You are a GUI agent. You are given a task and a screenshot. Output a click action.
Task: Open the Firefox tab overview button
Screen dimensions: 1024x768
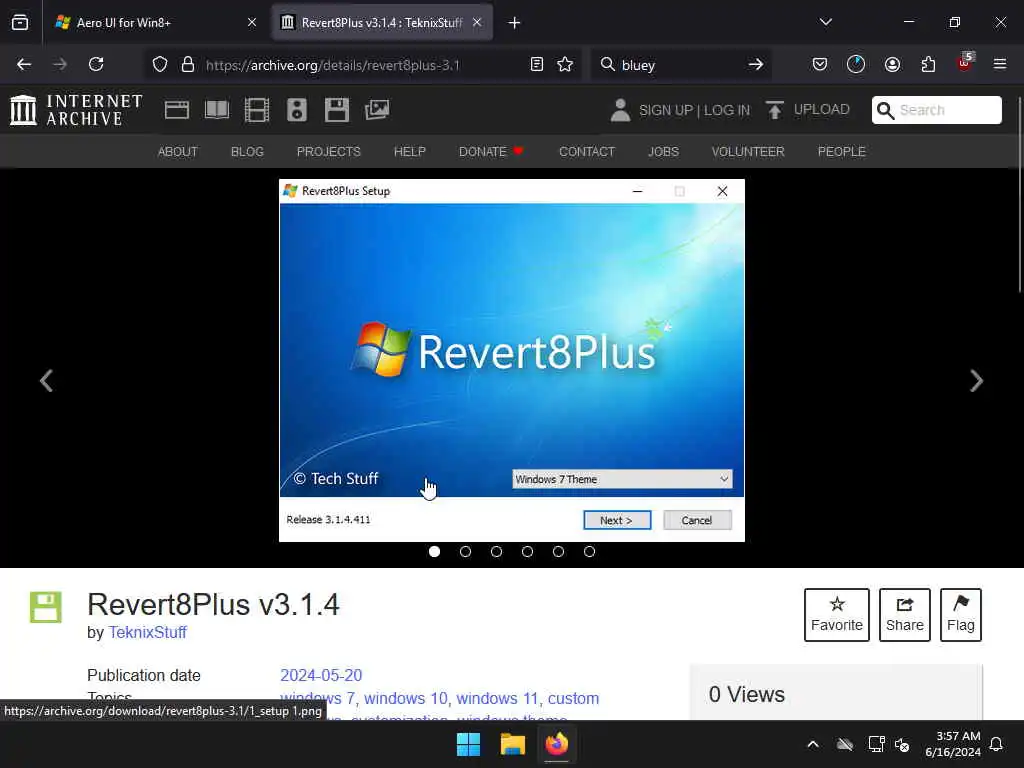20,23
